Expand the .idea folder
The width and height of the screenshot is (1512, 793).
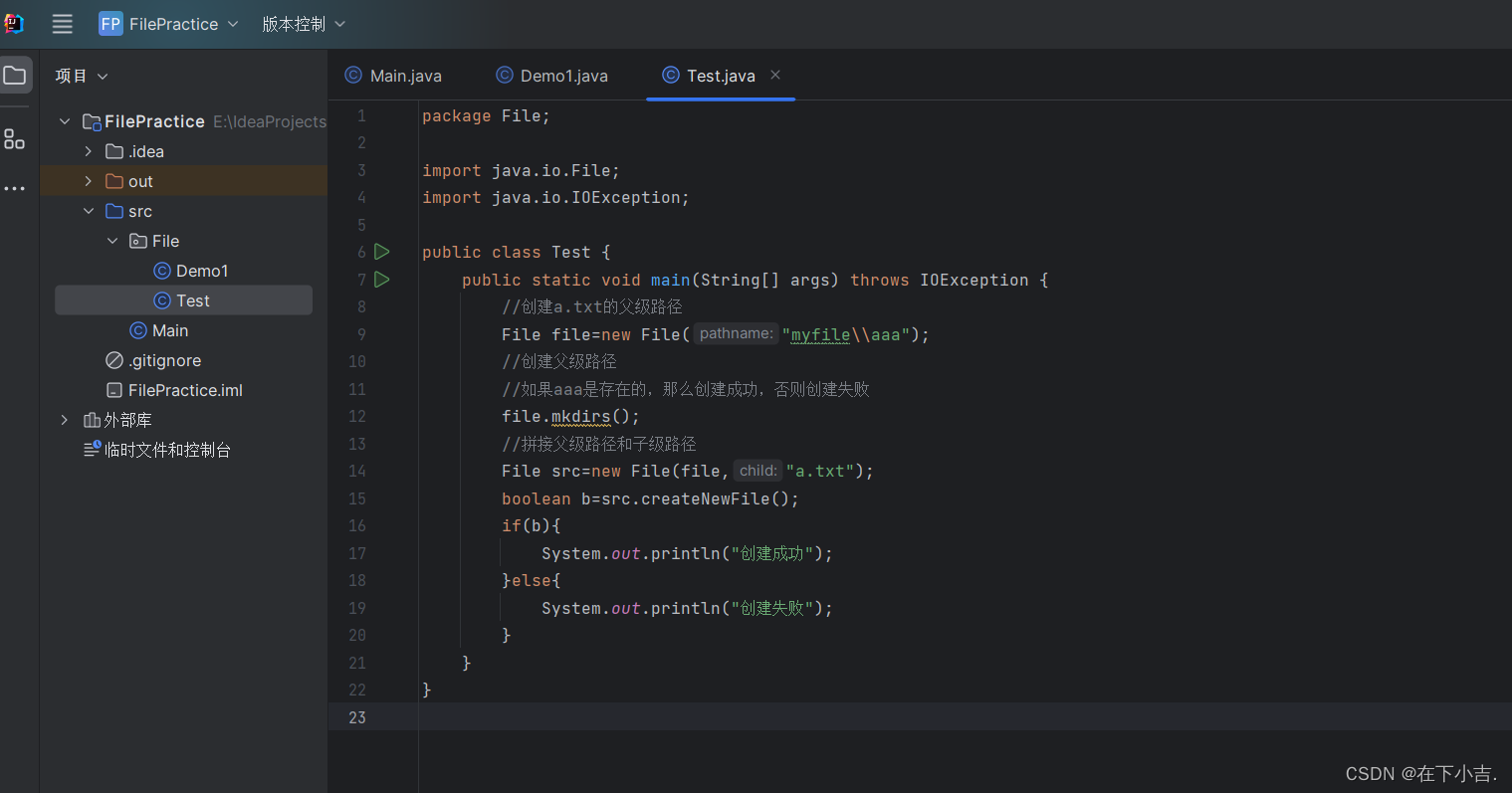(x=89, y=151)
